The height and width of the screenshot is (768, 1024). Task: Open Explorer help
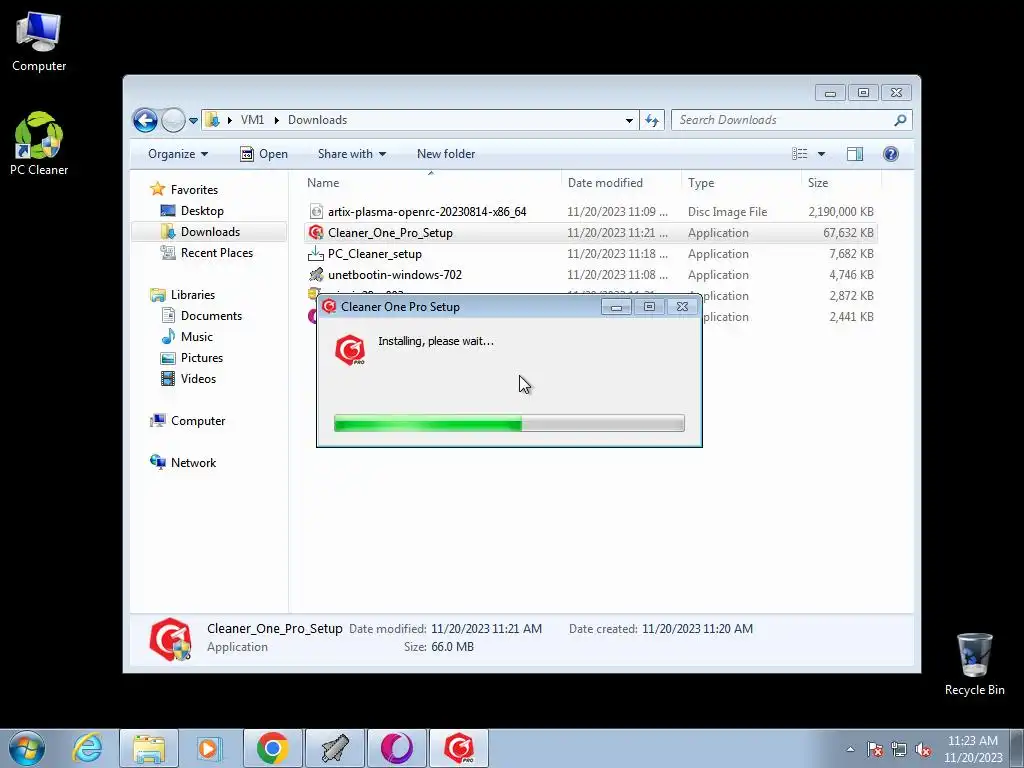point(891,154)
